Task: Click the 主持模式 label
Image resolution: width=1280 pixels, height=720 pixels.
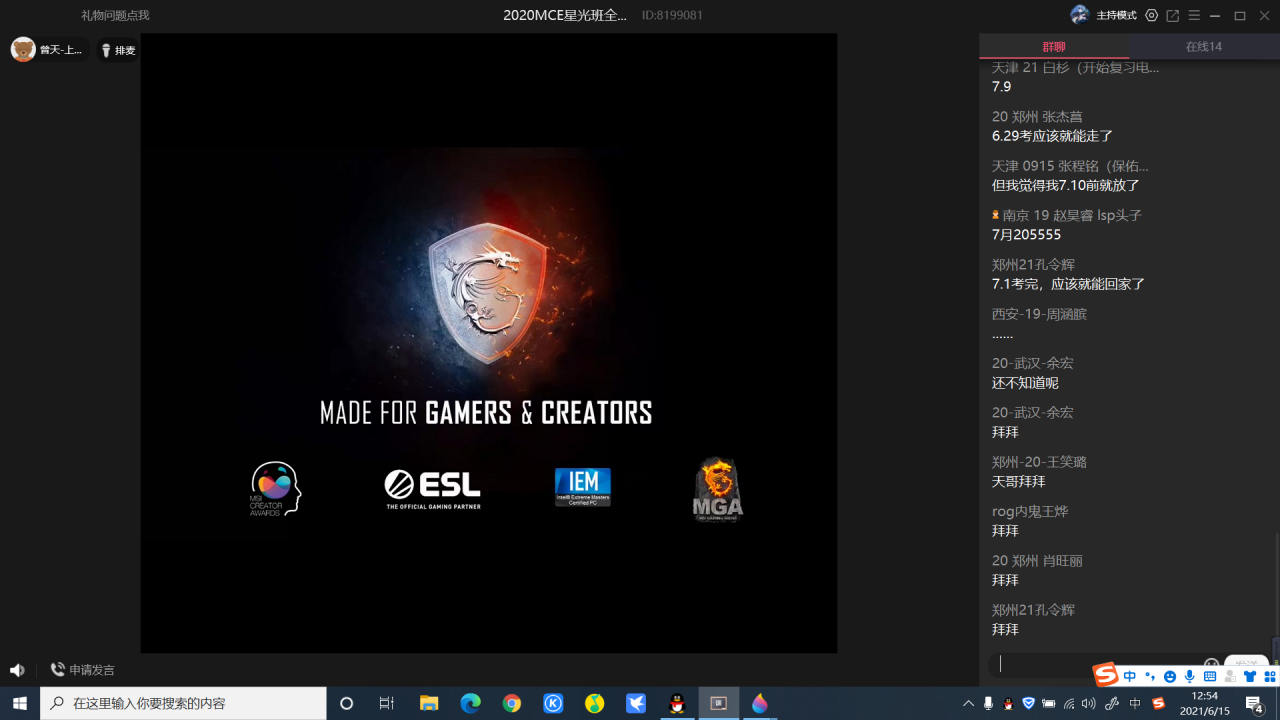Action: click(1117, 16)
